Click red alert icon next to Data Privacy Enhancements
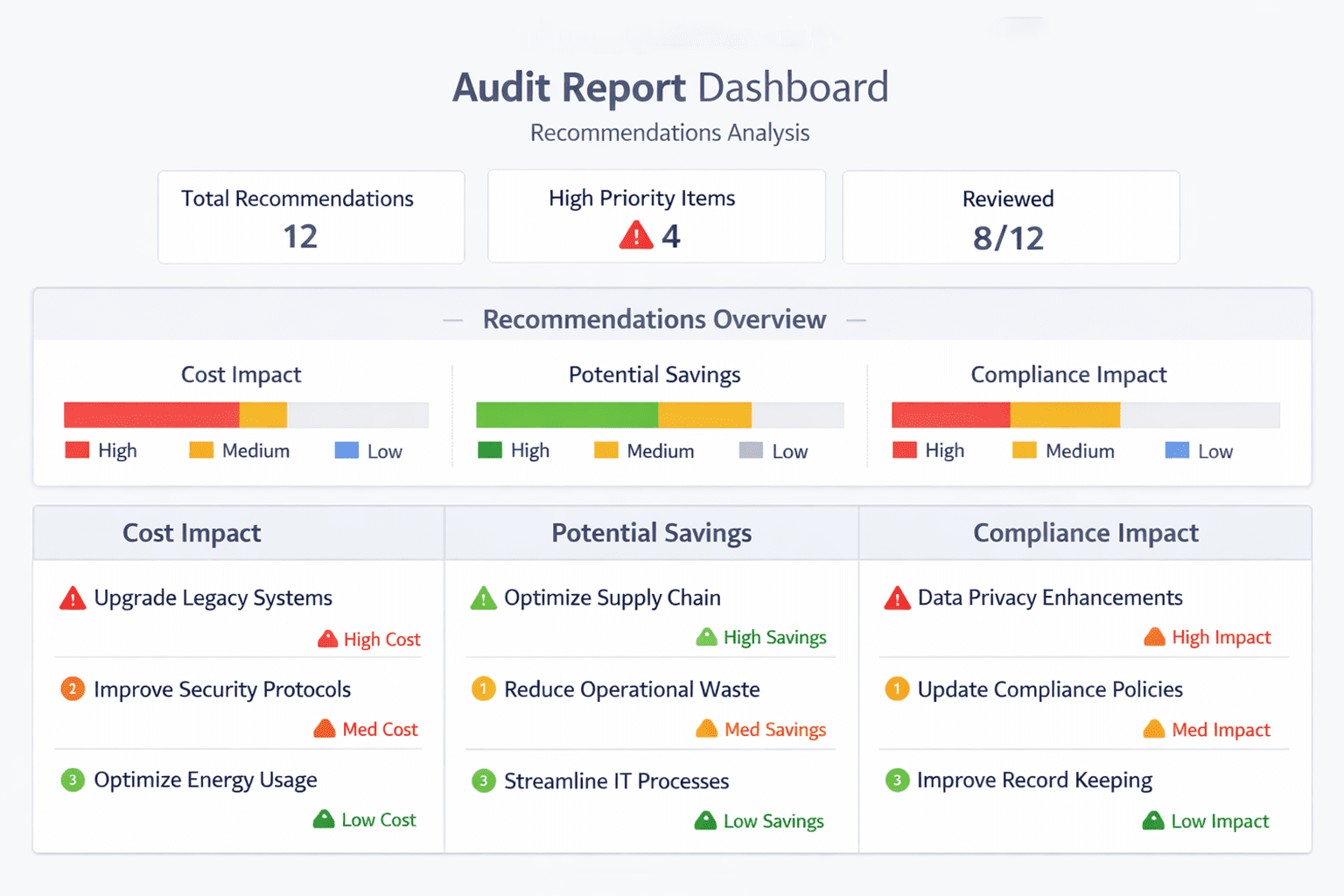The image size is (1344, 896). [897, 598]
